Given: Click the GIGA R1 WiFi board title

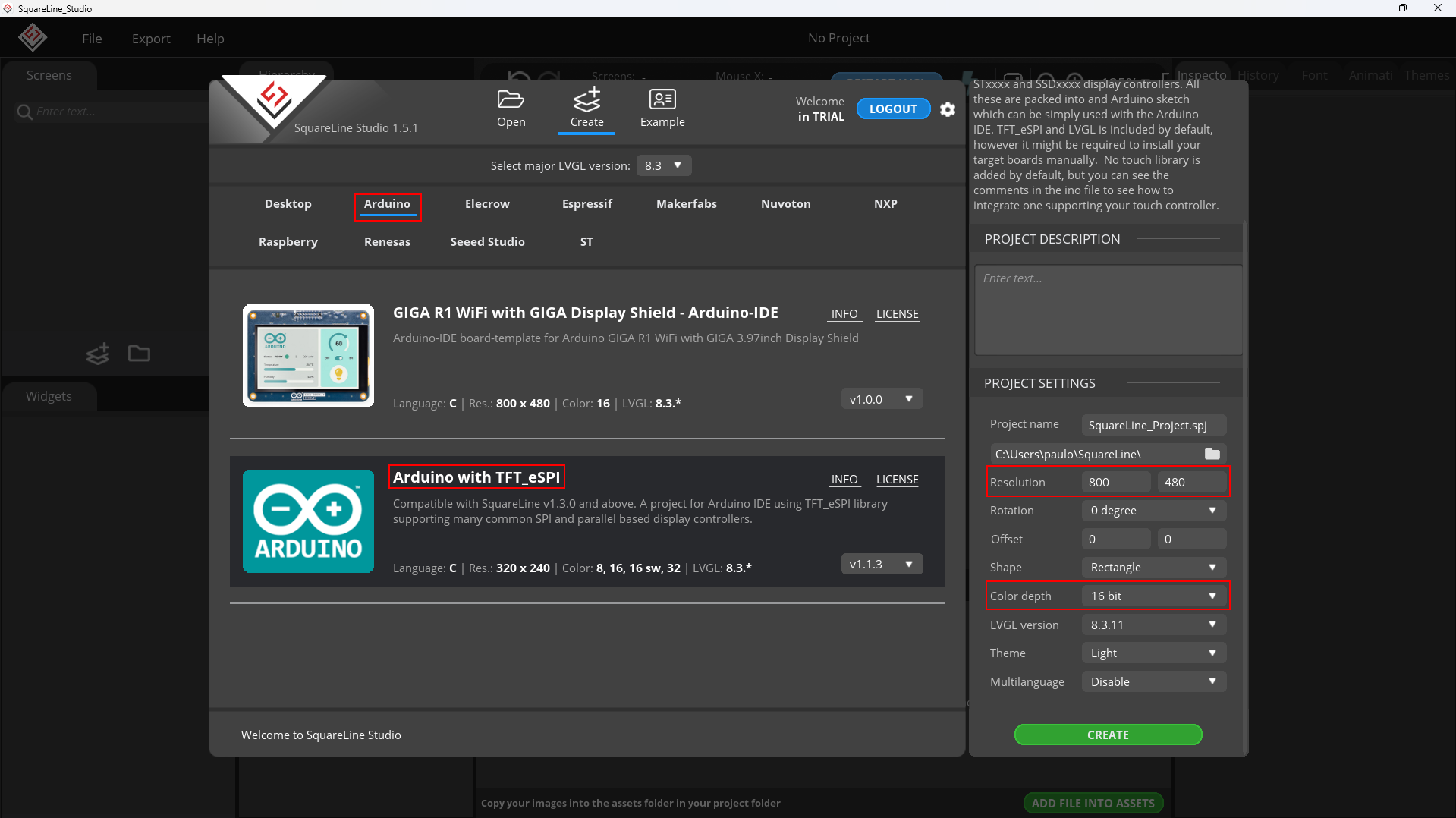Looking at the screenshot, I should click(x=585, y=313).
